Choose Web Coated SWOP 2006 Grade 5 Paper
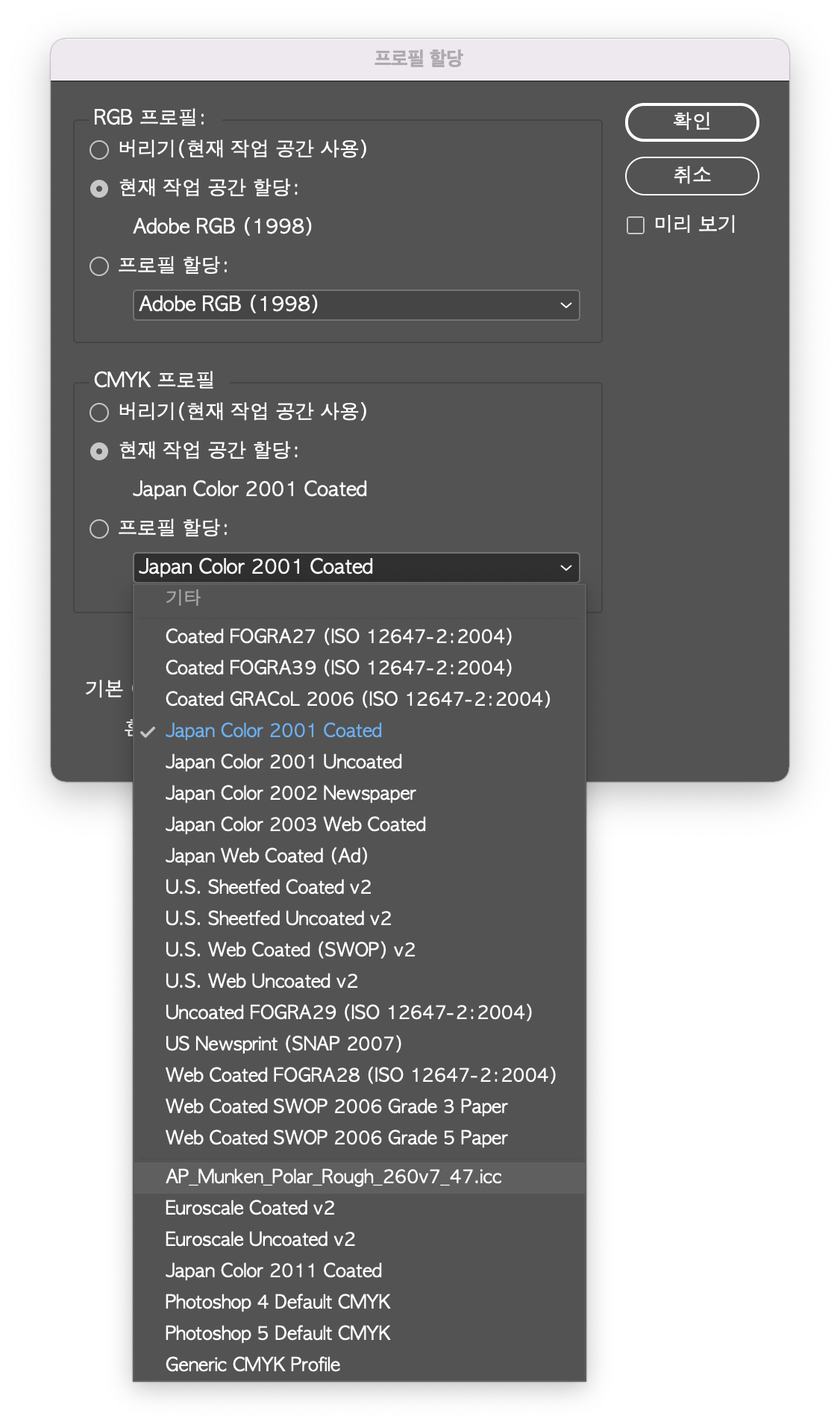The width and height of the screenshot is (840, 1422). point(360,1138)
